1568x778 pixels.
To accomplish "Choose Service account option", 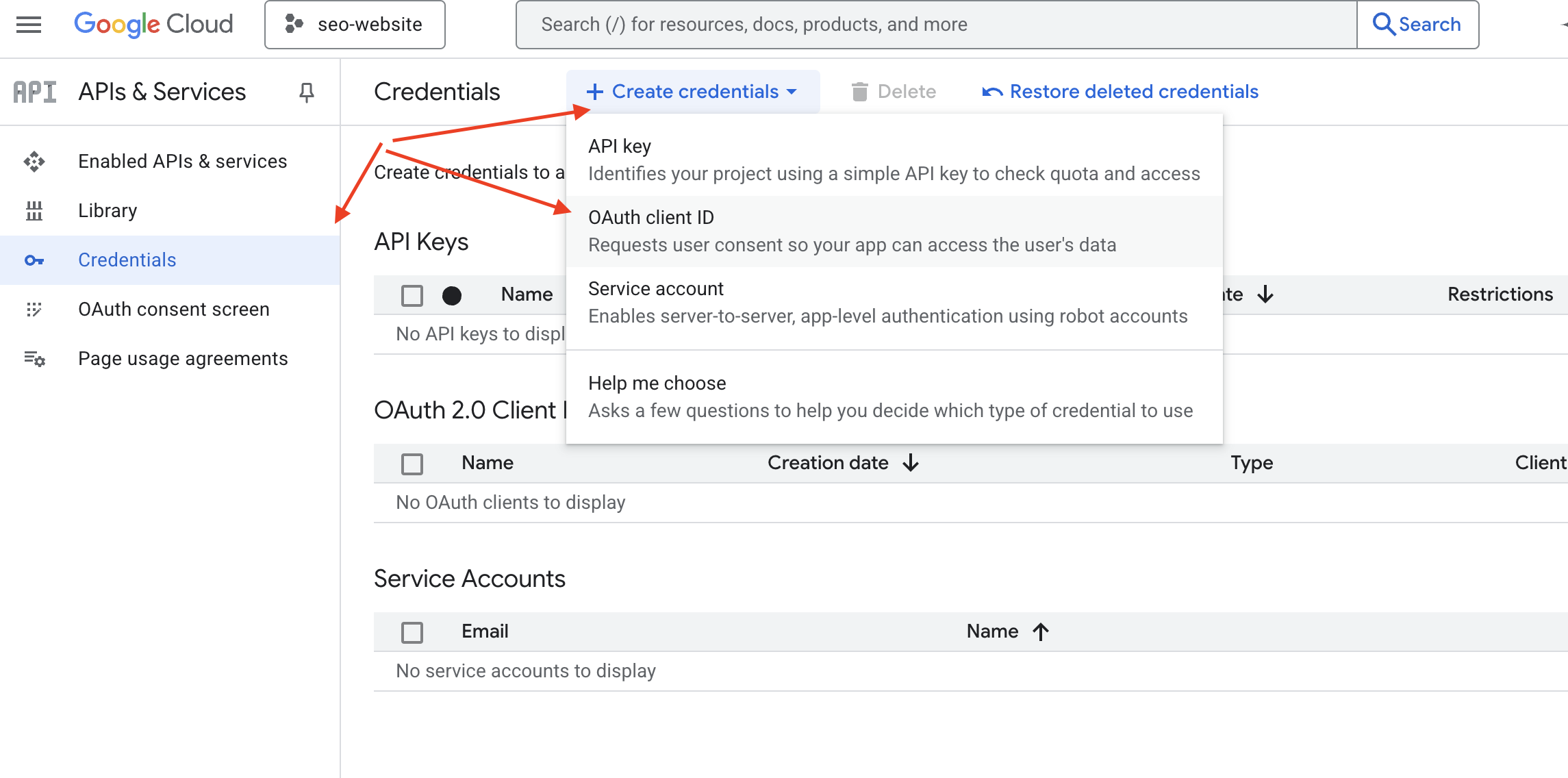I will [x=894, y=303].
